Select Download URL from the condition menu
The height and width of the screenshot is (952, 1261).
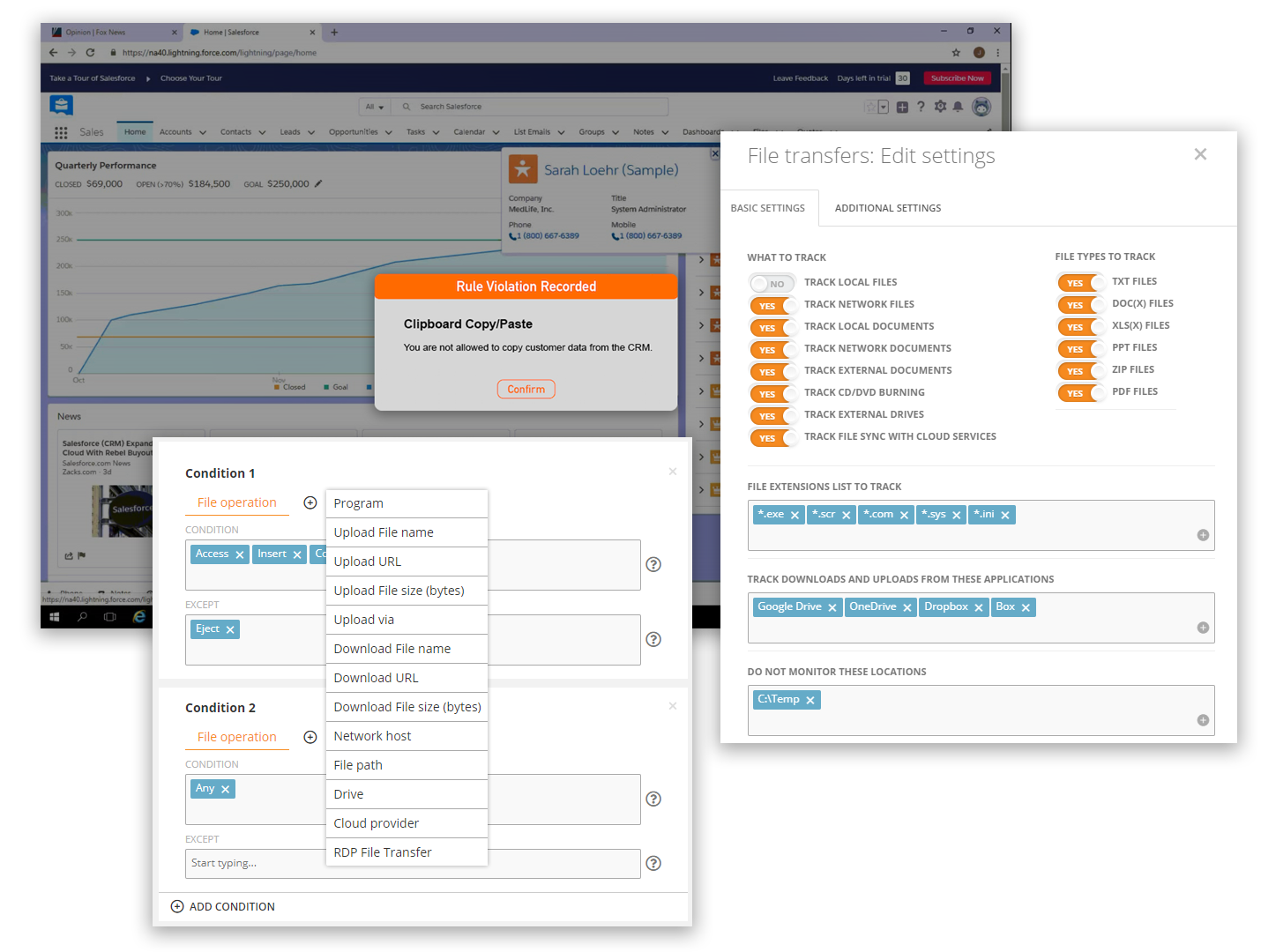pyautogui.click(x=376, y=677)
